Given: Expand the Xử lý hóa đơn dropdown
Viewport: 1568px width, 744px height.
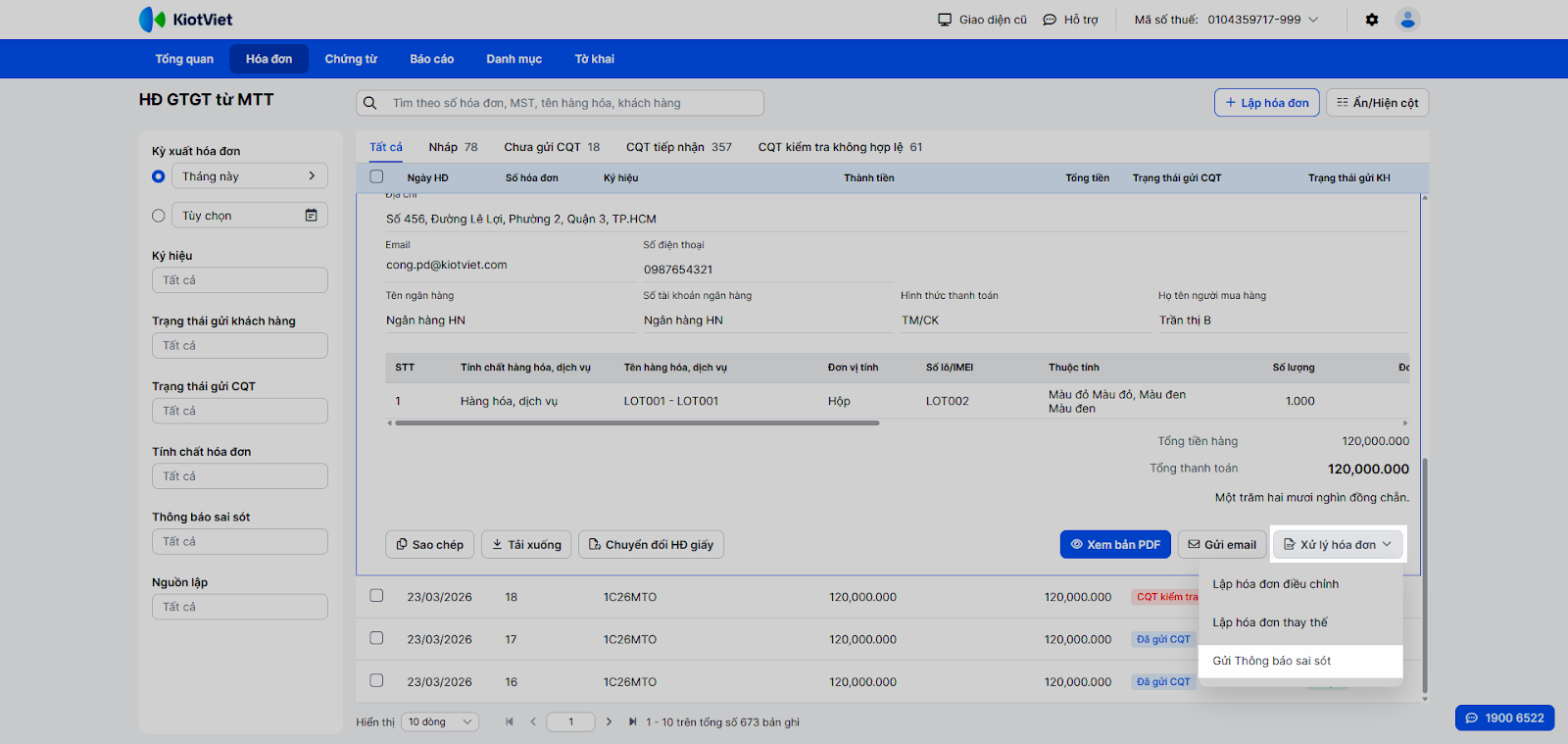Looking at the screenshot, I should tap(1338, 545).
